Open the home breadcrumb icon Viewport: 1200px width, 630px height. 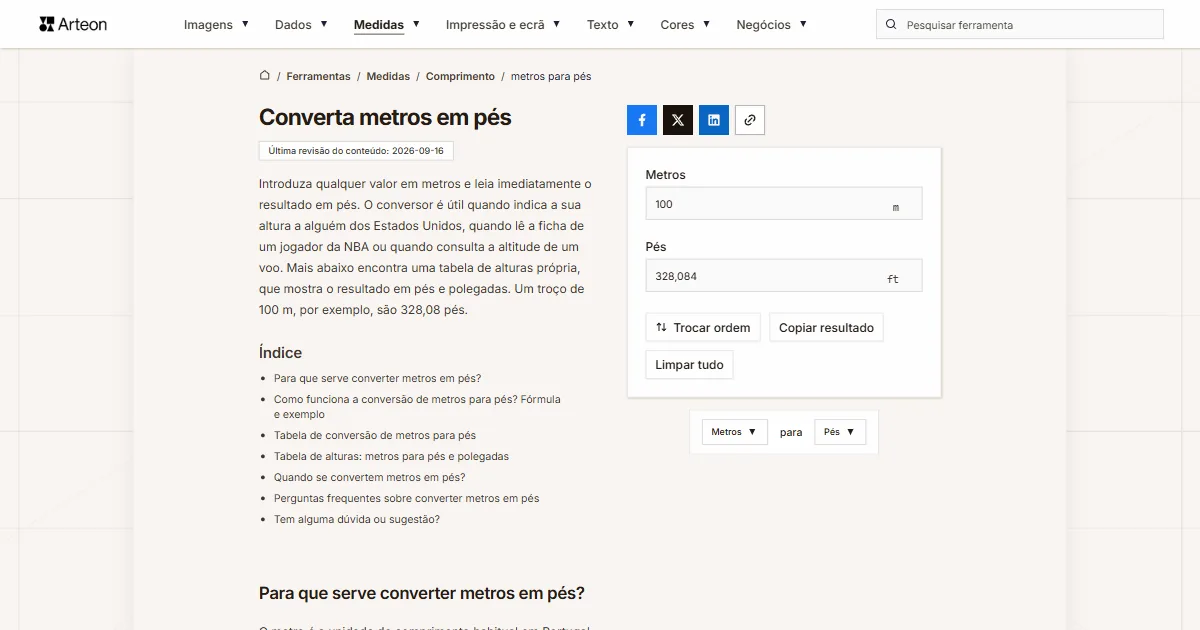[265, 76]
